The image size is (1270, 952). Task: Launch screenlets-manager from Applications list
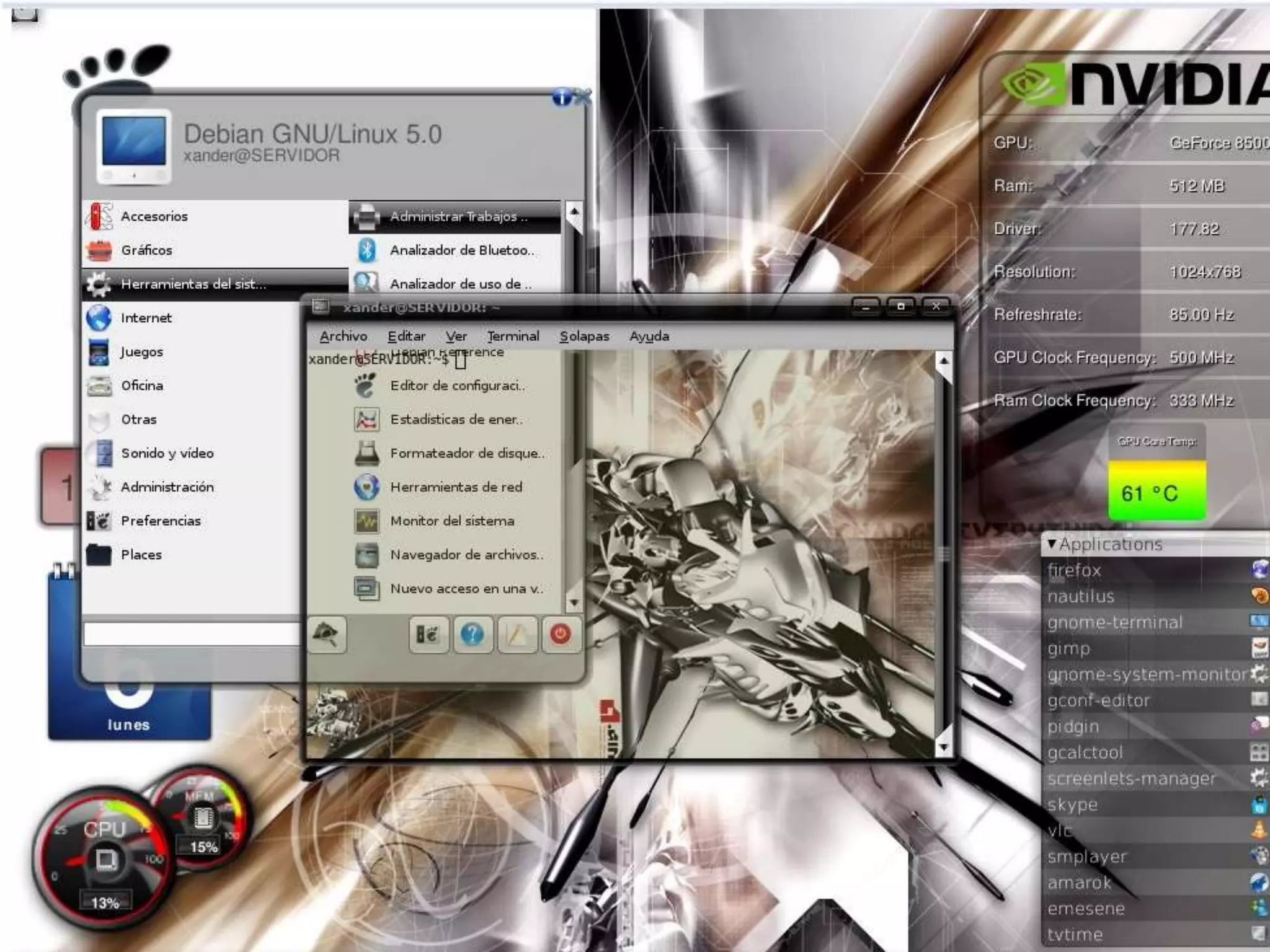pyautogui.click(x=1157, y=778)
